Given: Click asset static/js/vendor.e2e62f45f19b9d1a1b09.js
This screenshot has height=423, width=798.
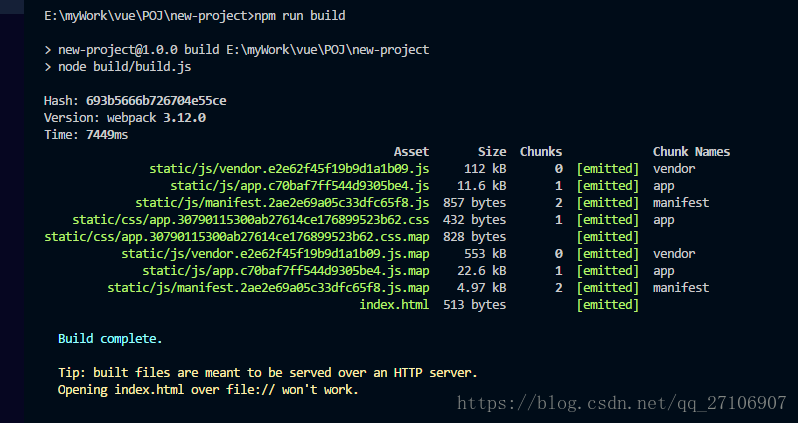Looking at the screenshot, I should (x=289, y=168).
